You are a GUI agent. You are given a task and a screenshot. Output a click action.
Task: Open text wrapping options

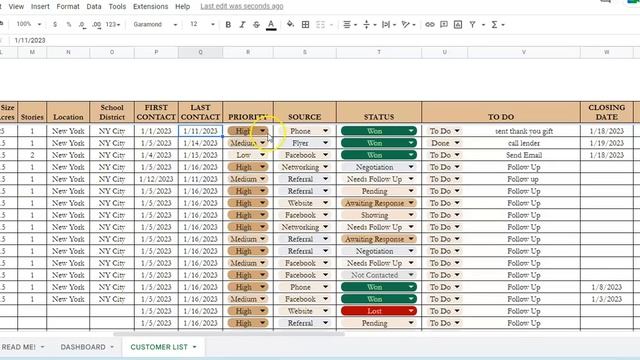click(x=388, y=24)
